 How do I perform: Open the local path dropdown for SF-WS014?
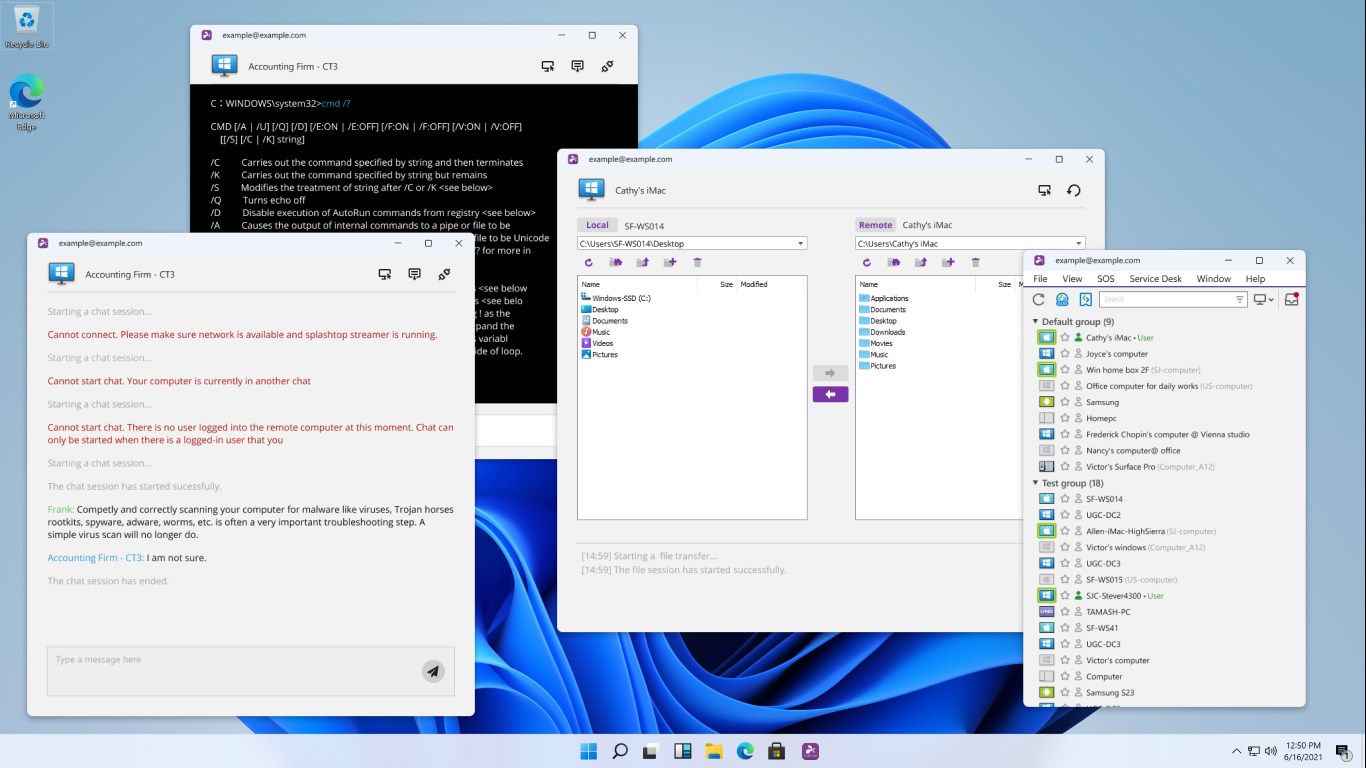coord(800,243)
